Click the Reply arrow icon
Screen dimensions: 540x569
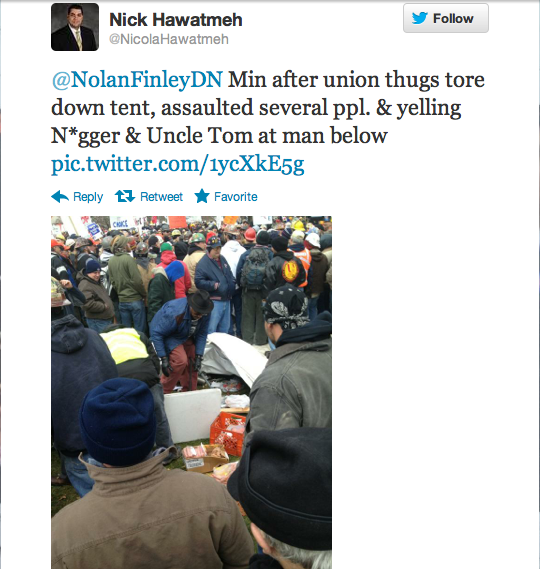click(60, 196)
